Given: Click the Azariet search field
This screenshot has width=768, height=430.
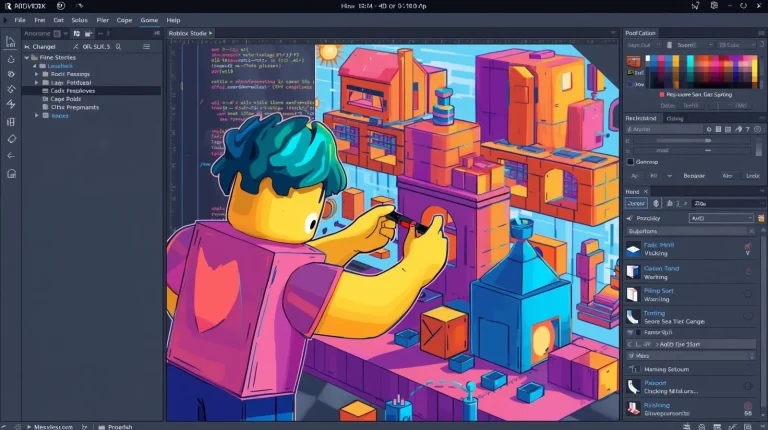Looking at the screenshot, I should pos(665,129).
